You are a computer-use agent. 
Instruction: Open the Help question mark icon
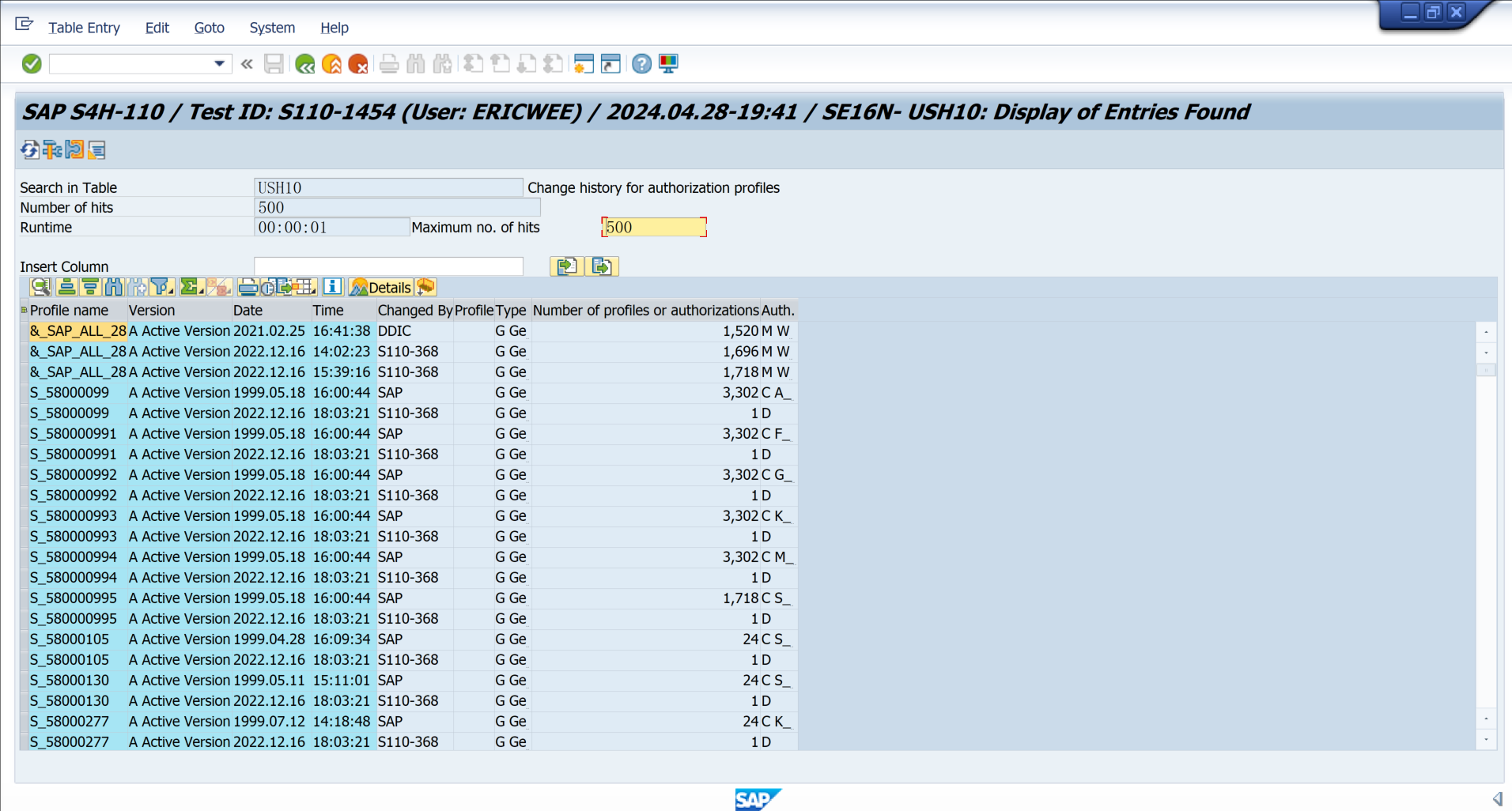coord(641,64)
